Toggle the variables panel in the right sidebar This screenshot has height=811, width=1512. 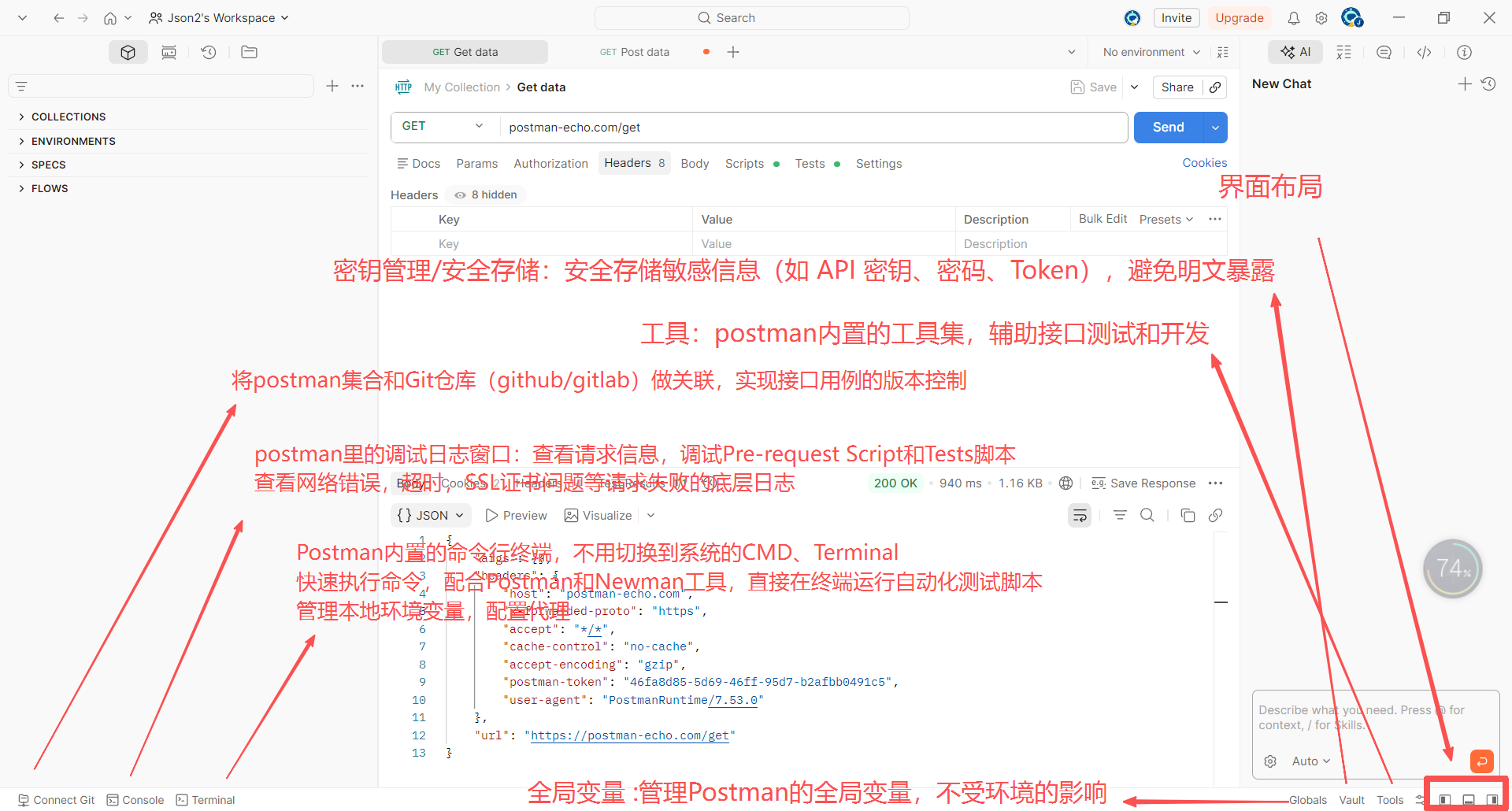(x=1343, y=52)
